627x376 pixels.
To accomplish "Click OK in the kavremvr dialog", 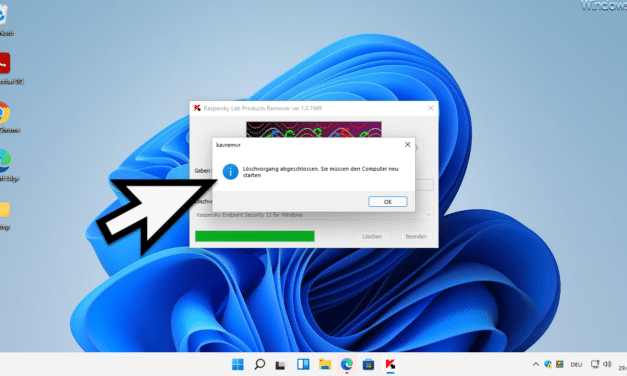I will 387,202.
